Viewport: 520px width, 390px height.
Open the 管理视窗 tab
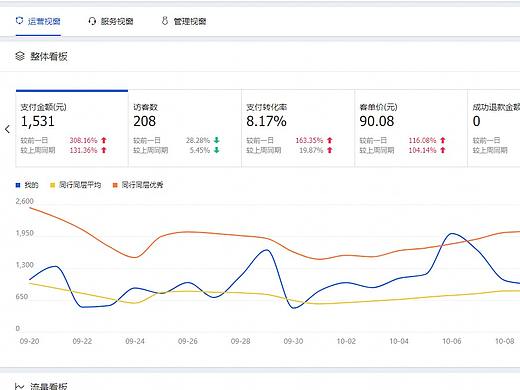pyautogui.click(x=184, y=21)
